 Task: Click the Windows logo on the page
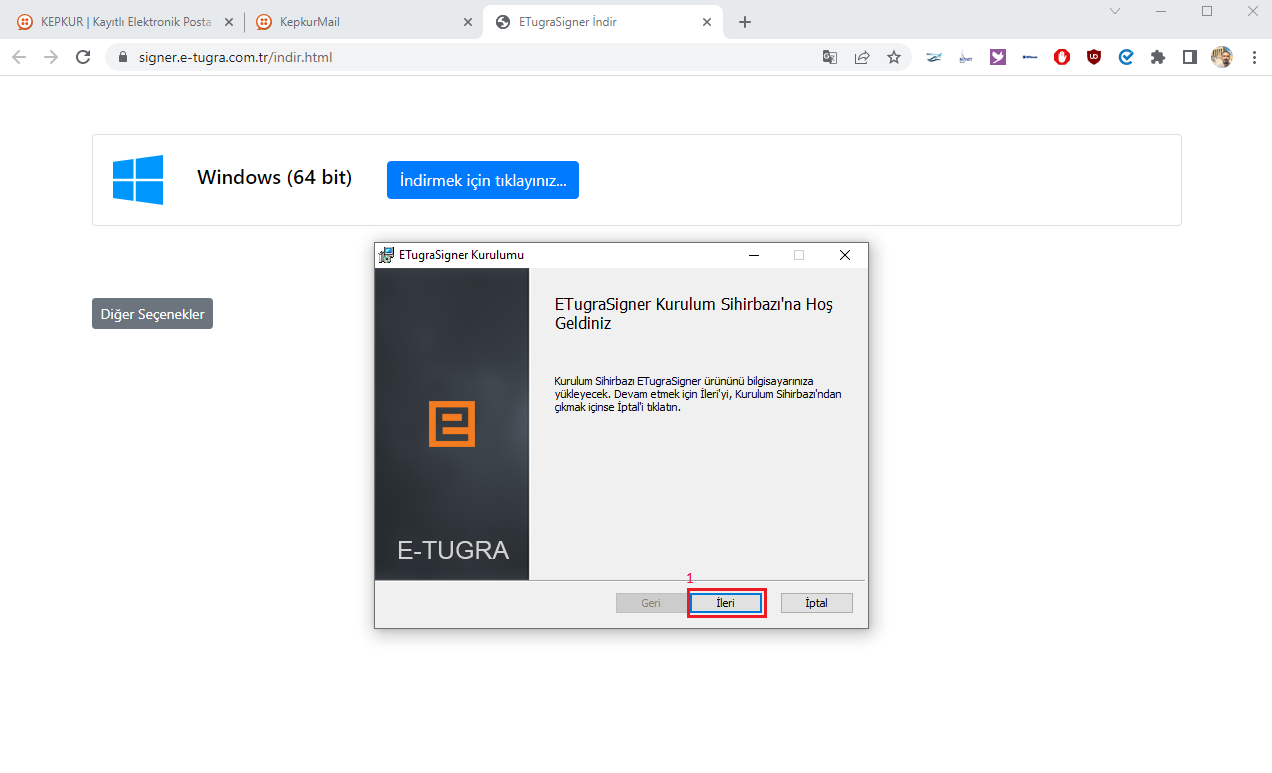click(x=138, y=180)
